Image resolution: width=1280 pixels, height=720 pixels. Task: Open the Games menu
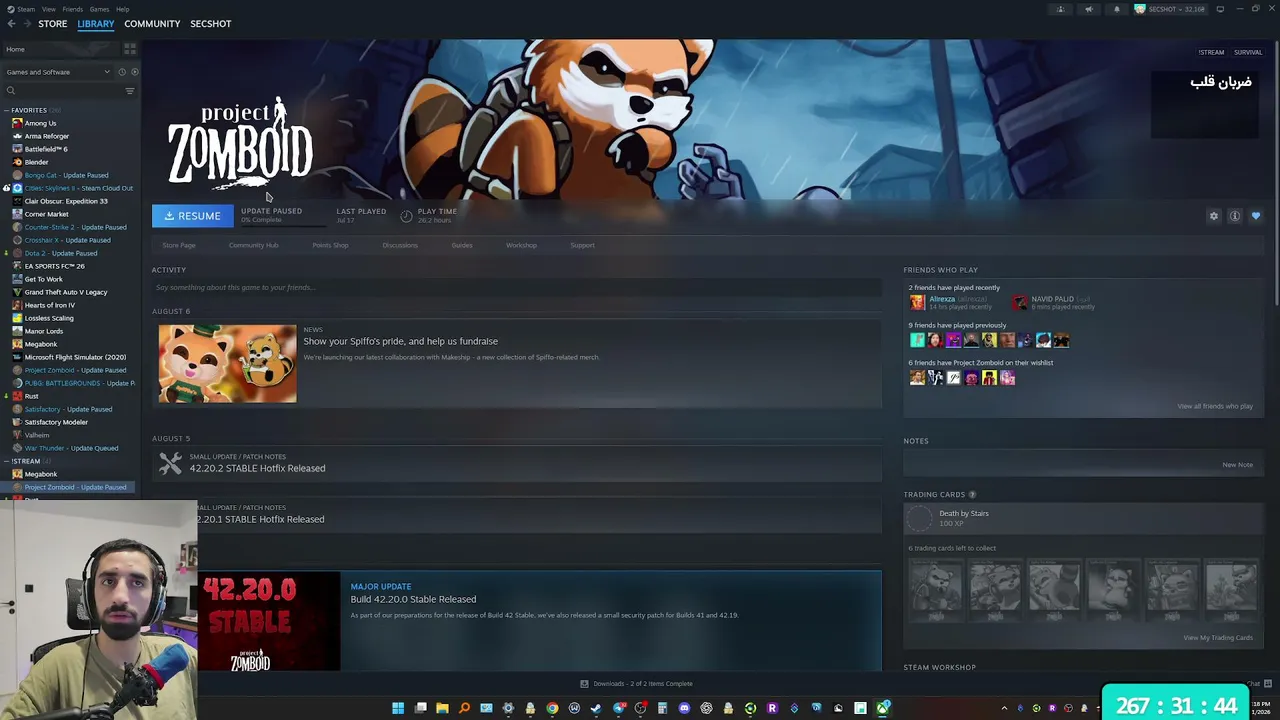(99, 9)
